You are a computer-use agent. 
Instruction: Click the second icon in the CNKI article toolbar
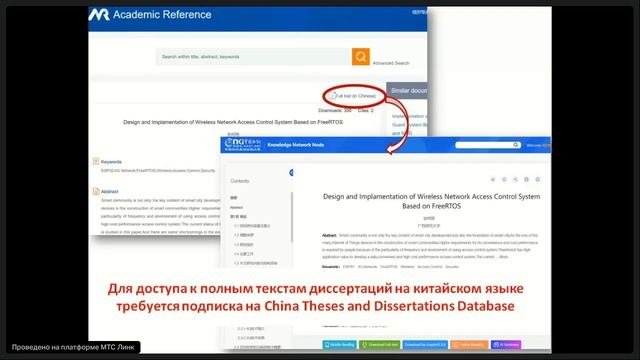504,180
